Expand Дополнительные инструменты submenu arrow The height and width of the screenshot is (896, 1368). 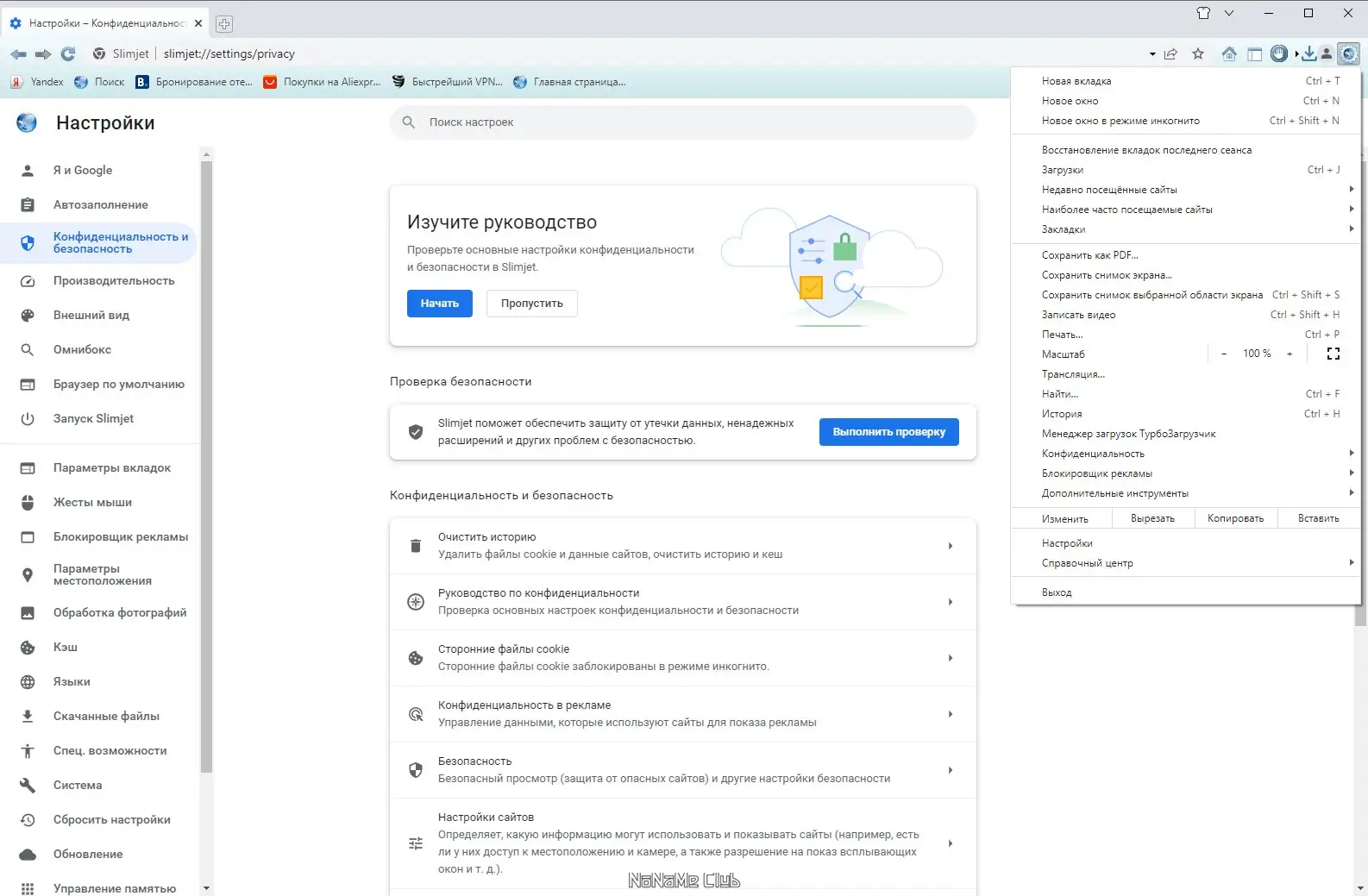pos(1351,492)
